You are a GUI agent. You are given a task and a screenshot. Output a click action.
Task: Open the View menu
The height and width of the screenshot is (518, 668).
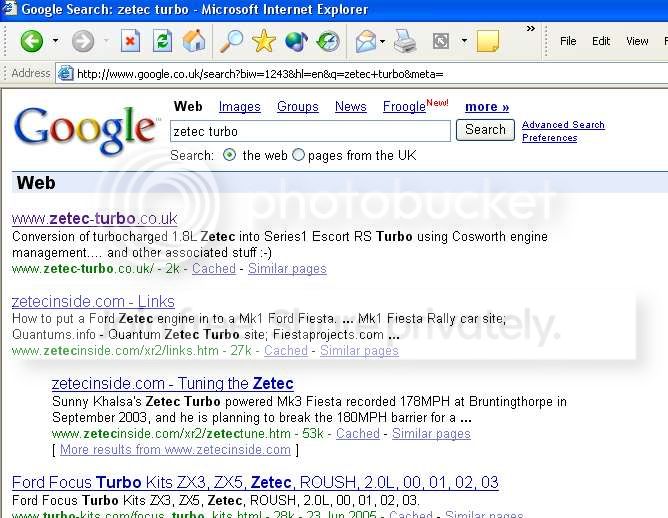point(637,41)
